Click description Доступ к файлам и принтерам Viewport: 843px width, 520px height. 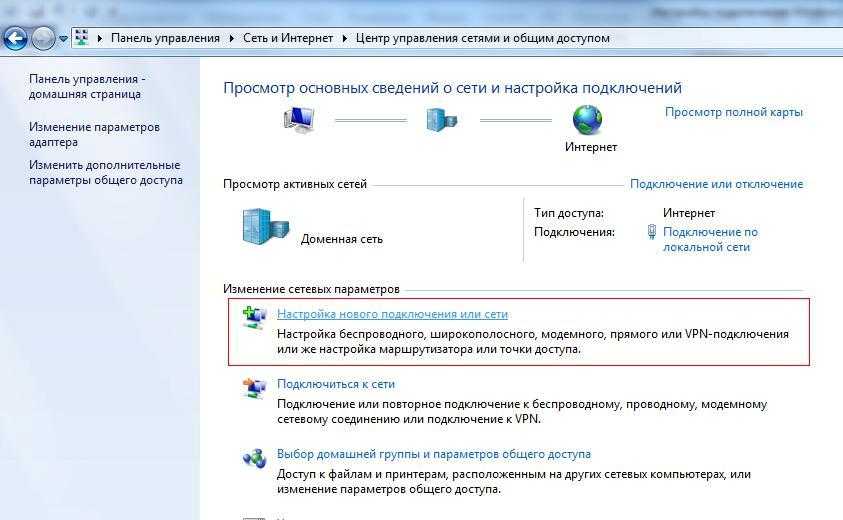tap(513, 481)
